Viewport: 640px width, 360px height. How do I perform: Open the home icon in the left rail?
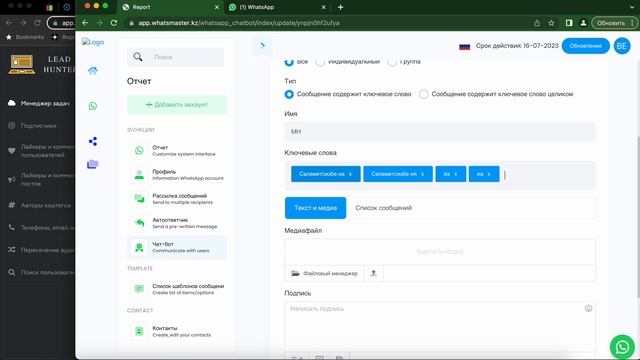93,70
